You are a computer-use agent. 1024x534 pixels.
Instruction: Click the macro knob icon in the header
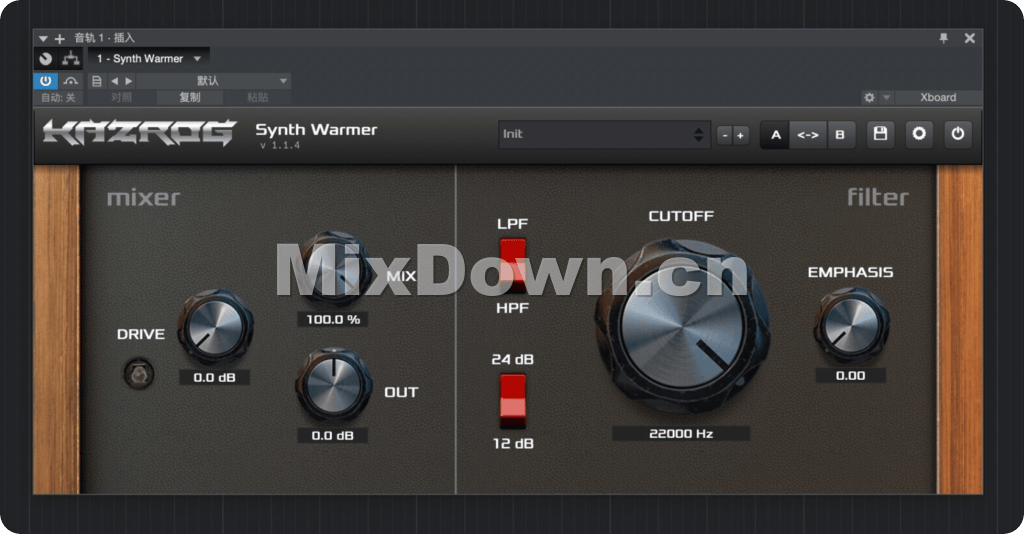click(46, 59)
